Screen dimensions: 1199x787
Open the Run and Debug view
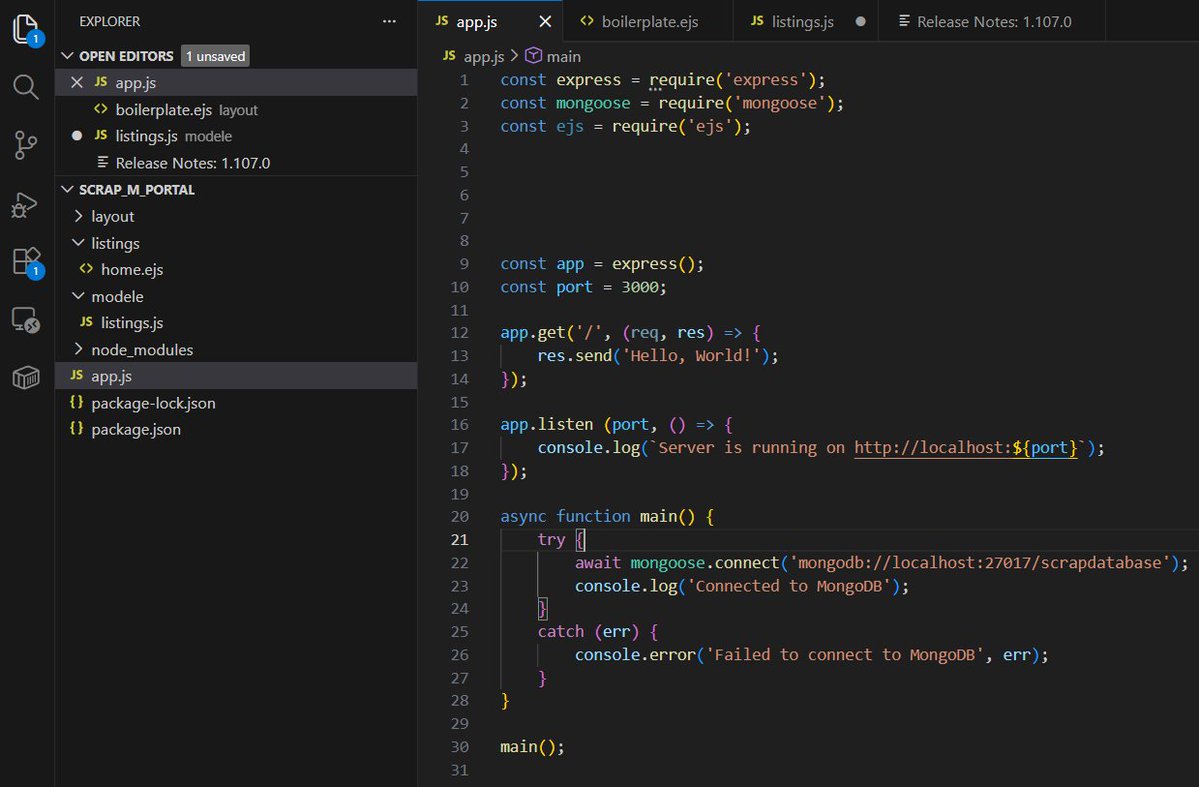tap(25, 204)
